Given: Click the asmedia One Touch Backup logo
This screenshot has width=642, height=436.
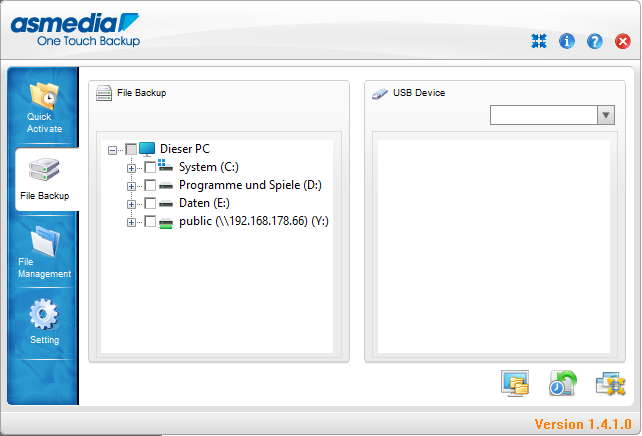Looking at the screenshot, I should [x=75, y=30].
